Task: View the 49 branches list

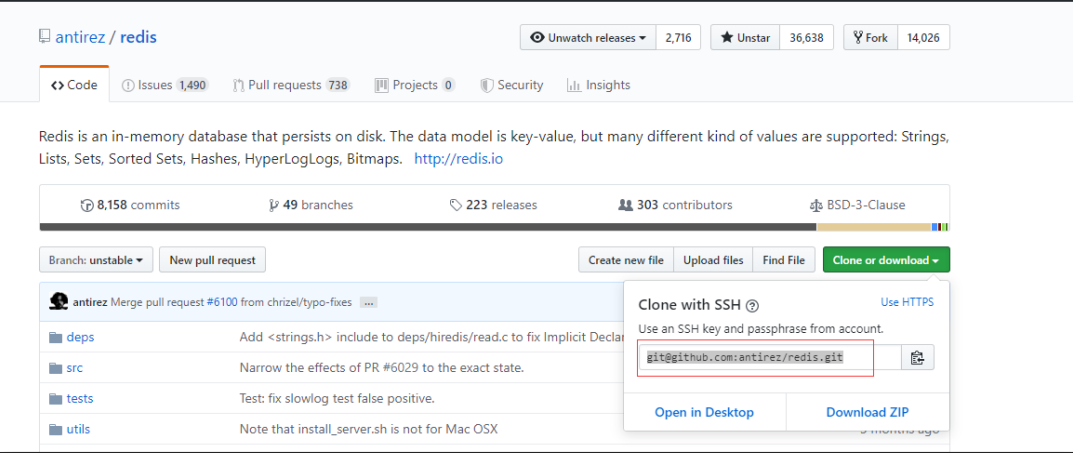Action: pos(311,205)
